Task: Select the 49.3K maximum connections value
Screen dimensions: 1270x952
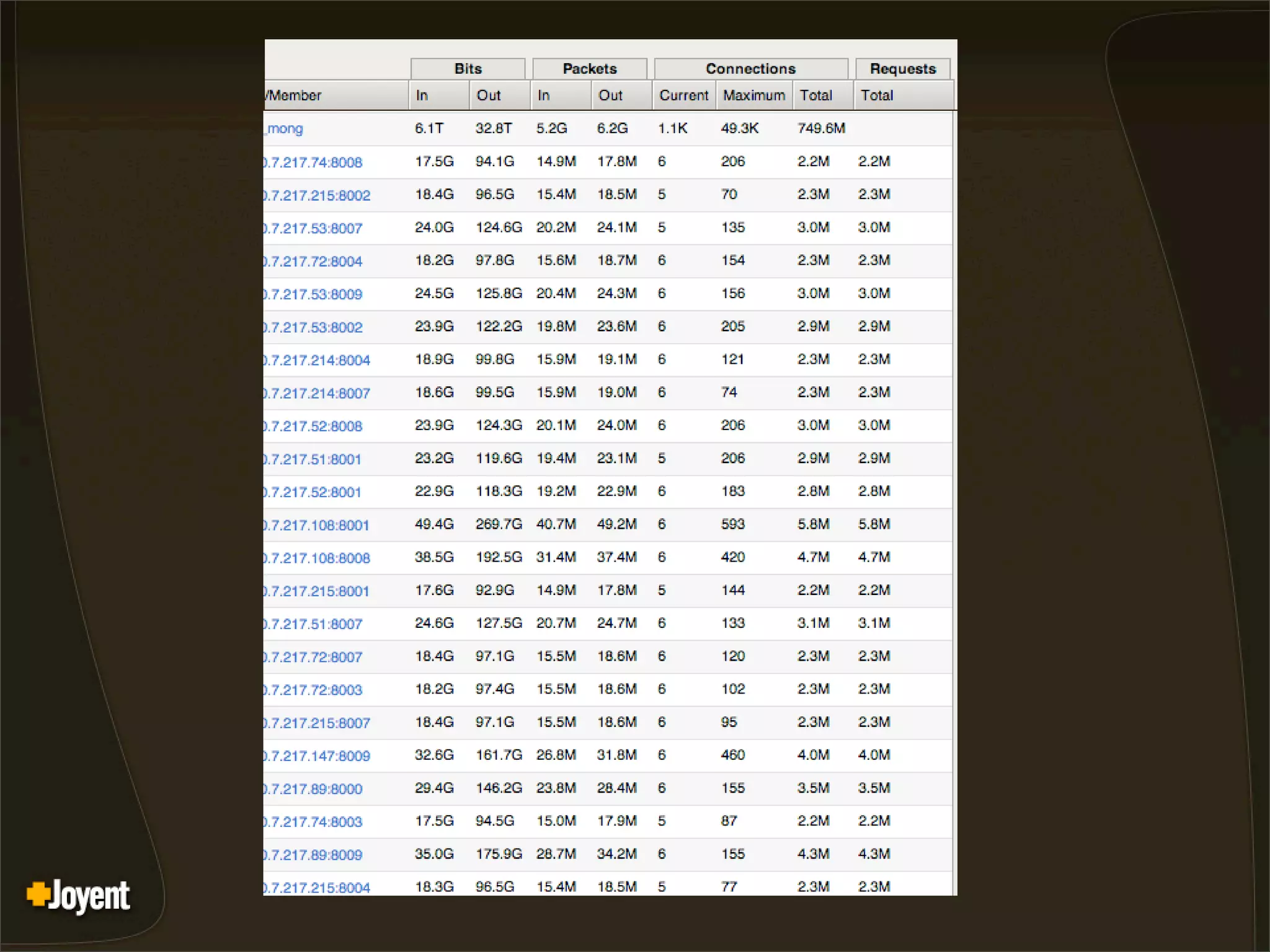Action: [x=739, y=128]
